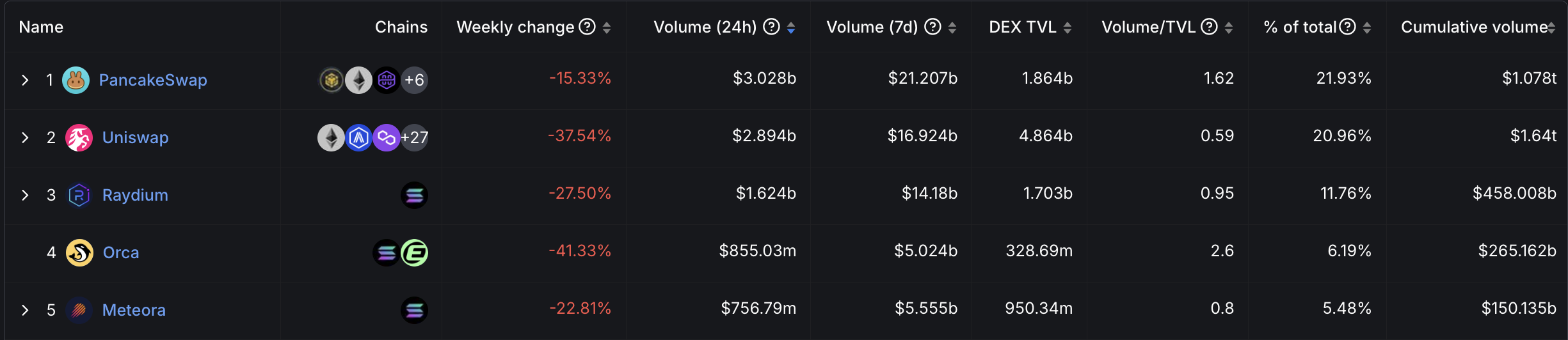The width and height of the screenshot is (1568, 340).
Task: Open the Raydium protocol link
Action: point(135,195)
